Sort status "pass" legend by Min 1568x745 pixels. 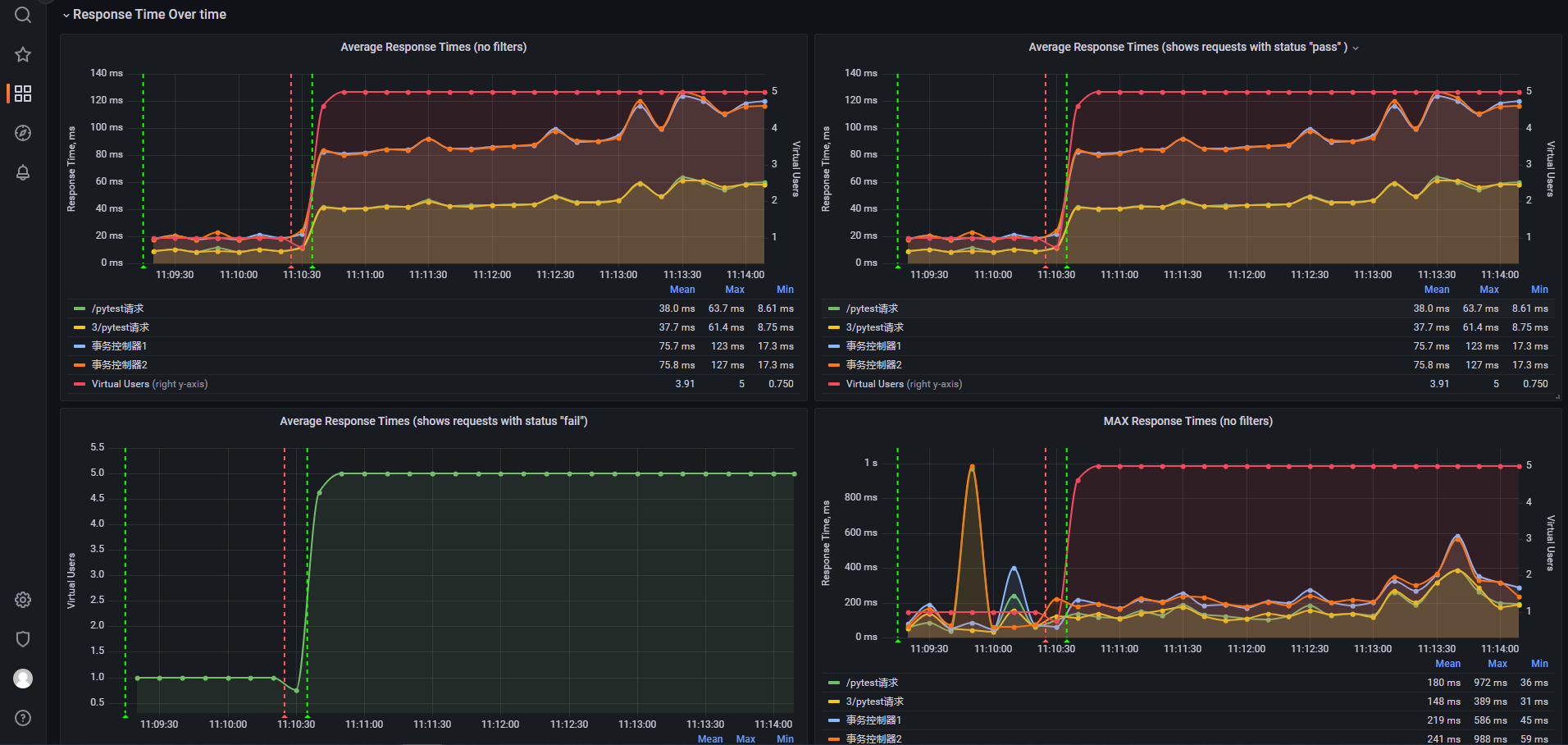point(1539,290)
